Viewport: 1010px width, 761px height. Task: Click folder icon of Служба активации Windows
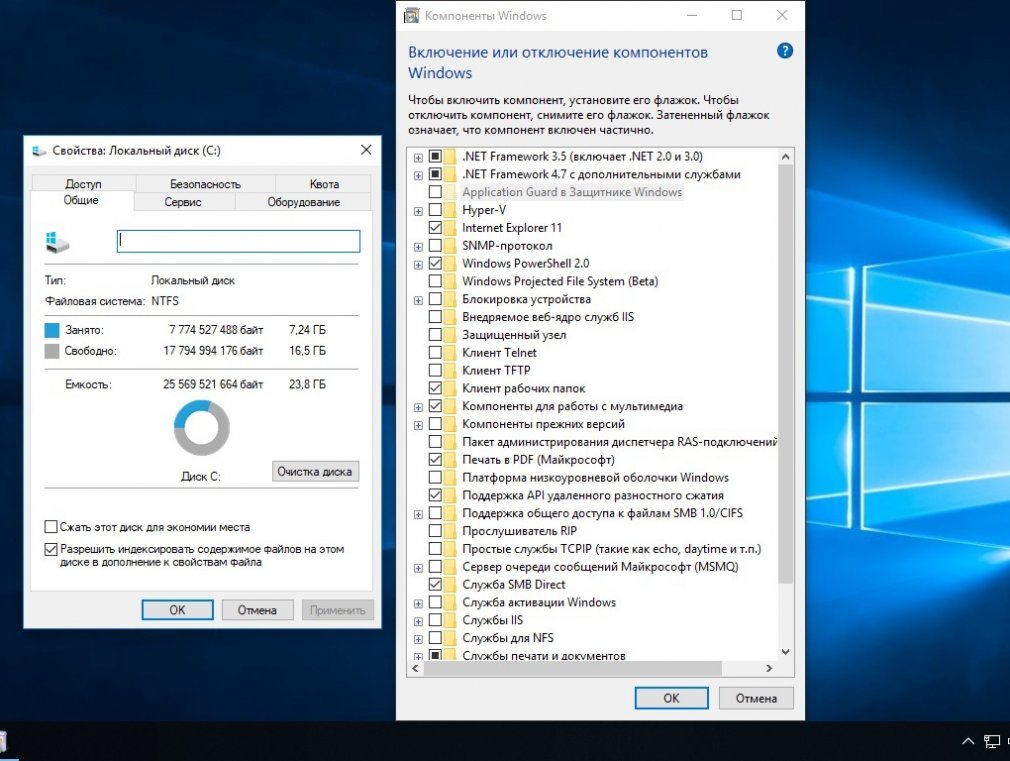(x=450, y=602)
